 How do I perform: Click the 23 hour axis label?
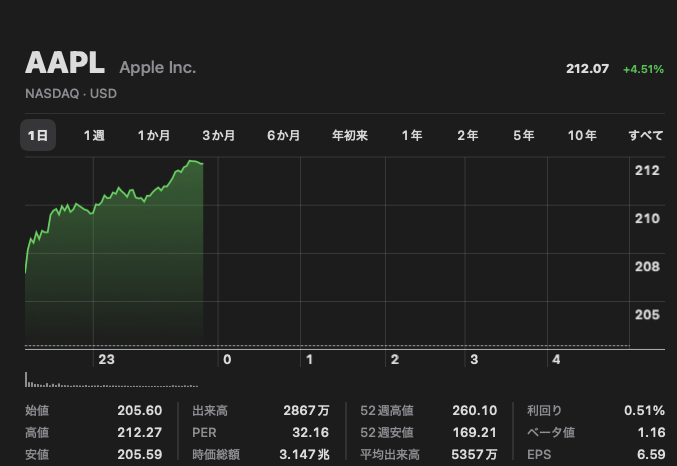point(107,359)
